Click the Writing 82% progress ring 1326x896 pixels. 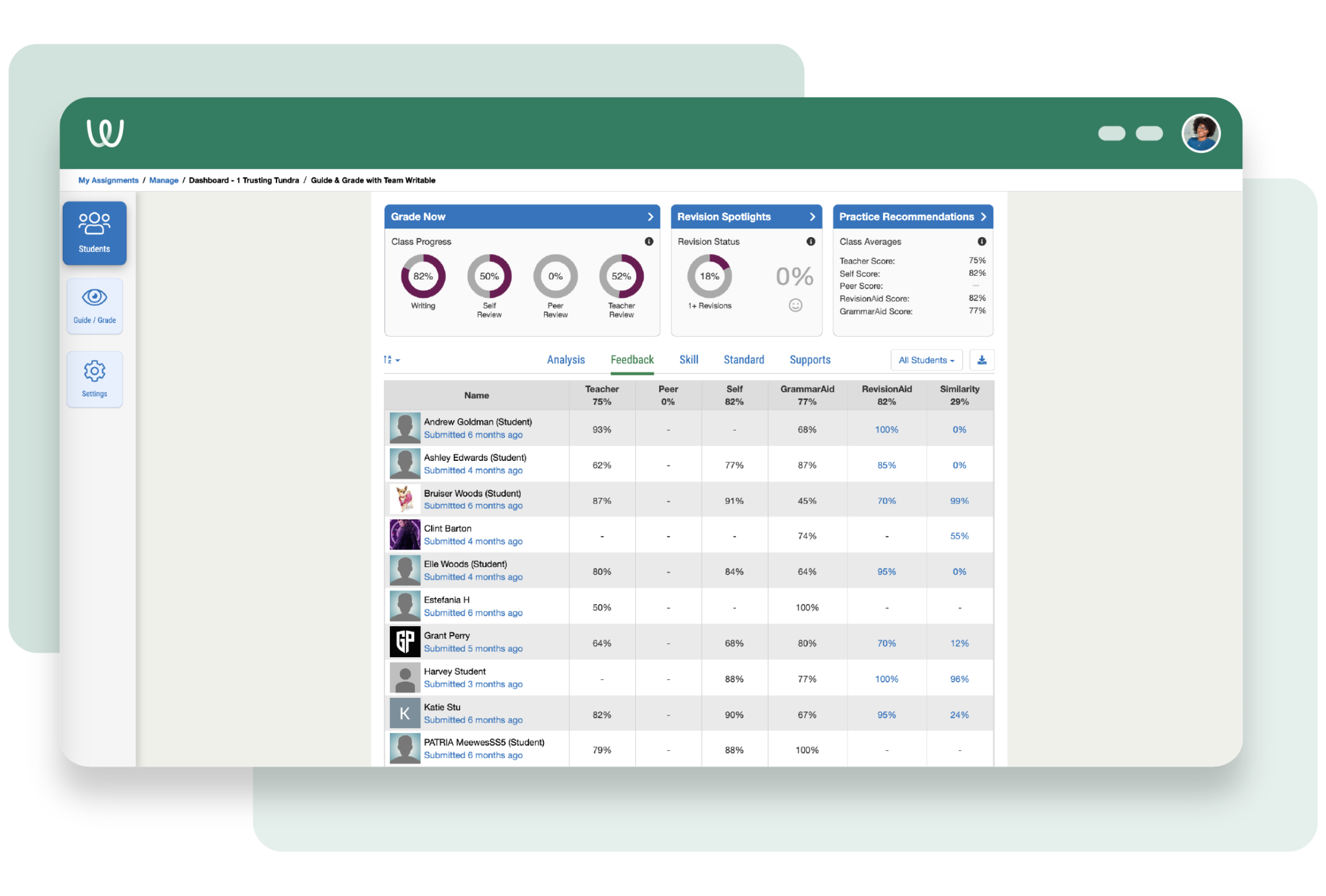click(423, 276)
